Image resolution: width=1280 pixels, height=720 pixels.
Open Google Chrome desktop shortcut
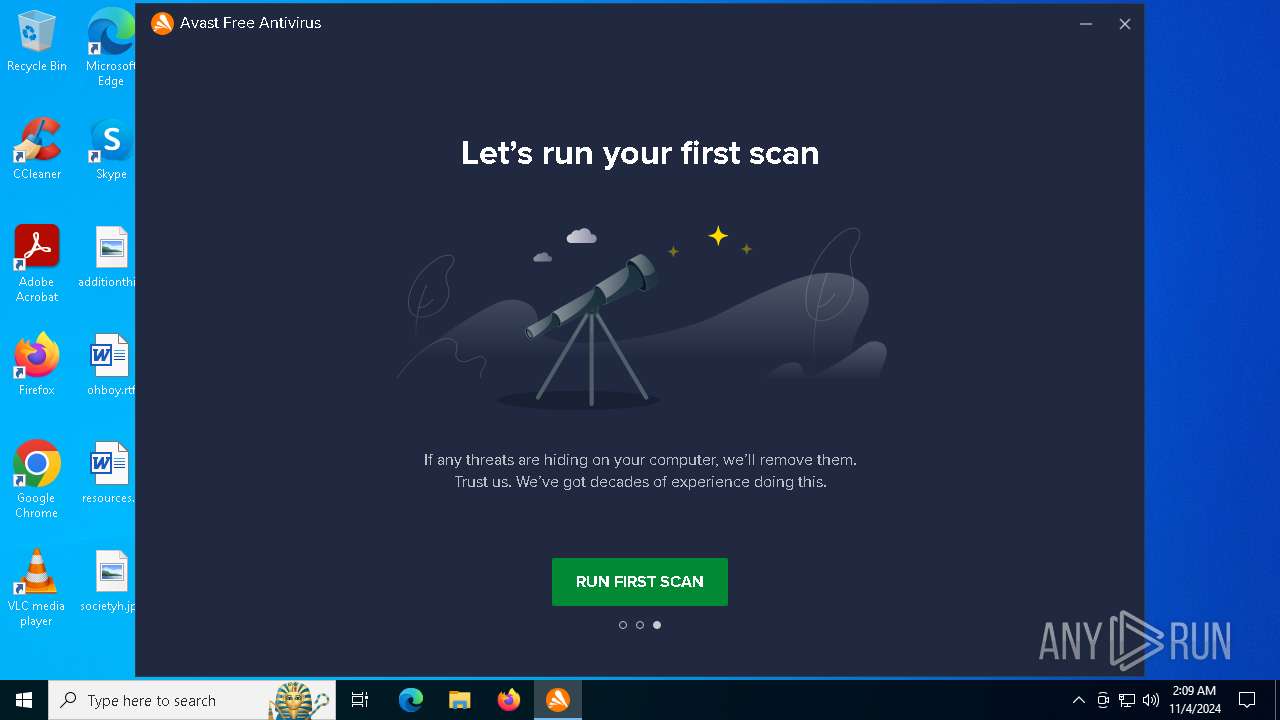coord(37,480)
